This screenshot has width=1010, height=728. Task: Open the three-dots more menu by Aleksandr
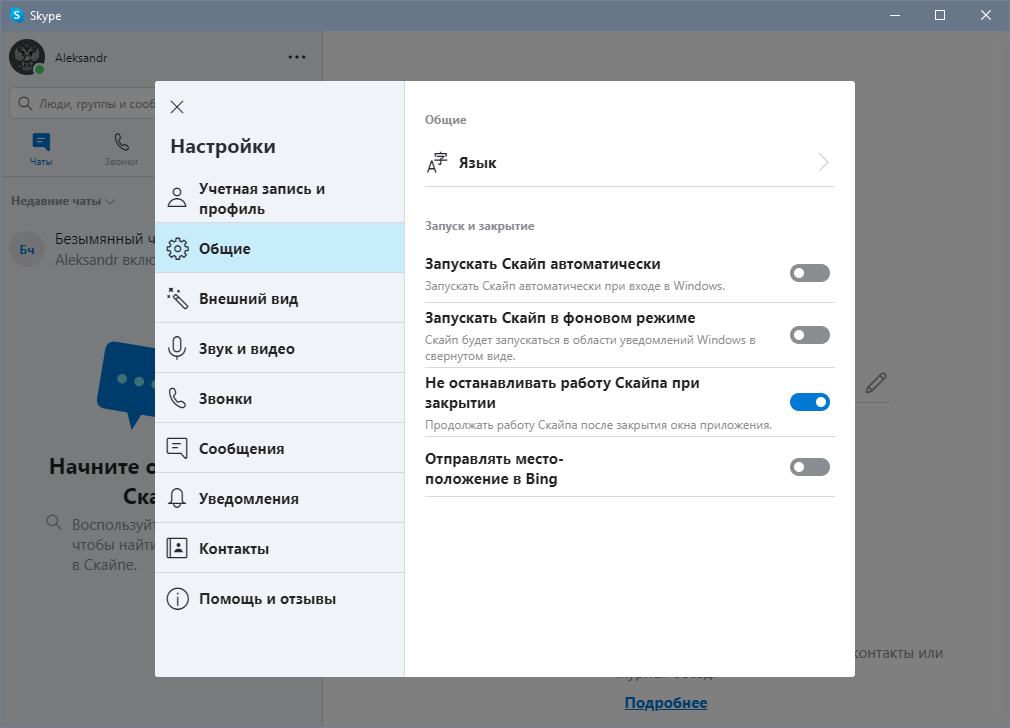[297, 57]
